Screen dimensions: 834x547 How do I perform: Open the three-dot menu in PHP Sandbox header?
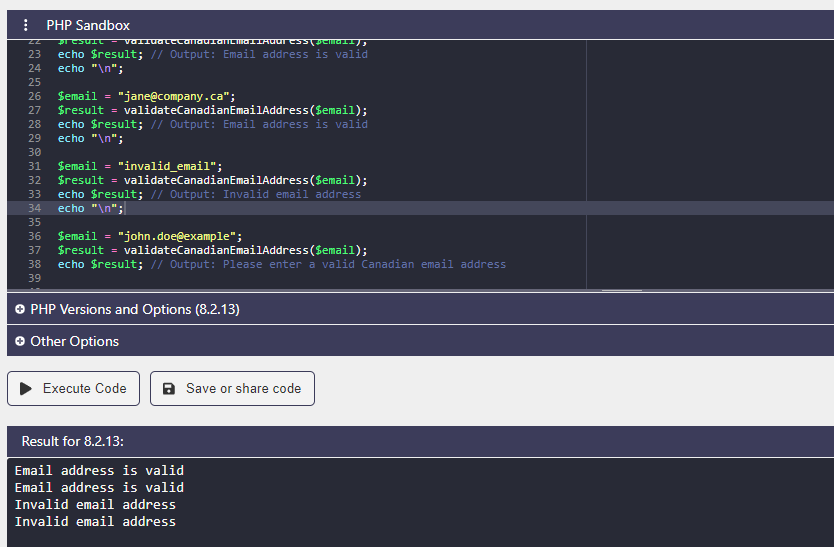coord(26,25)
